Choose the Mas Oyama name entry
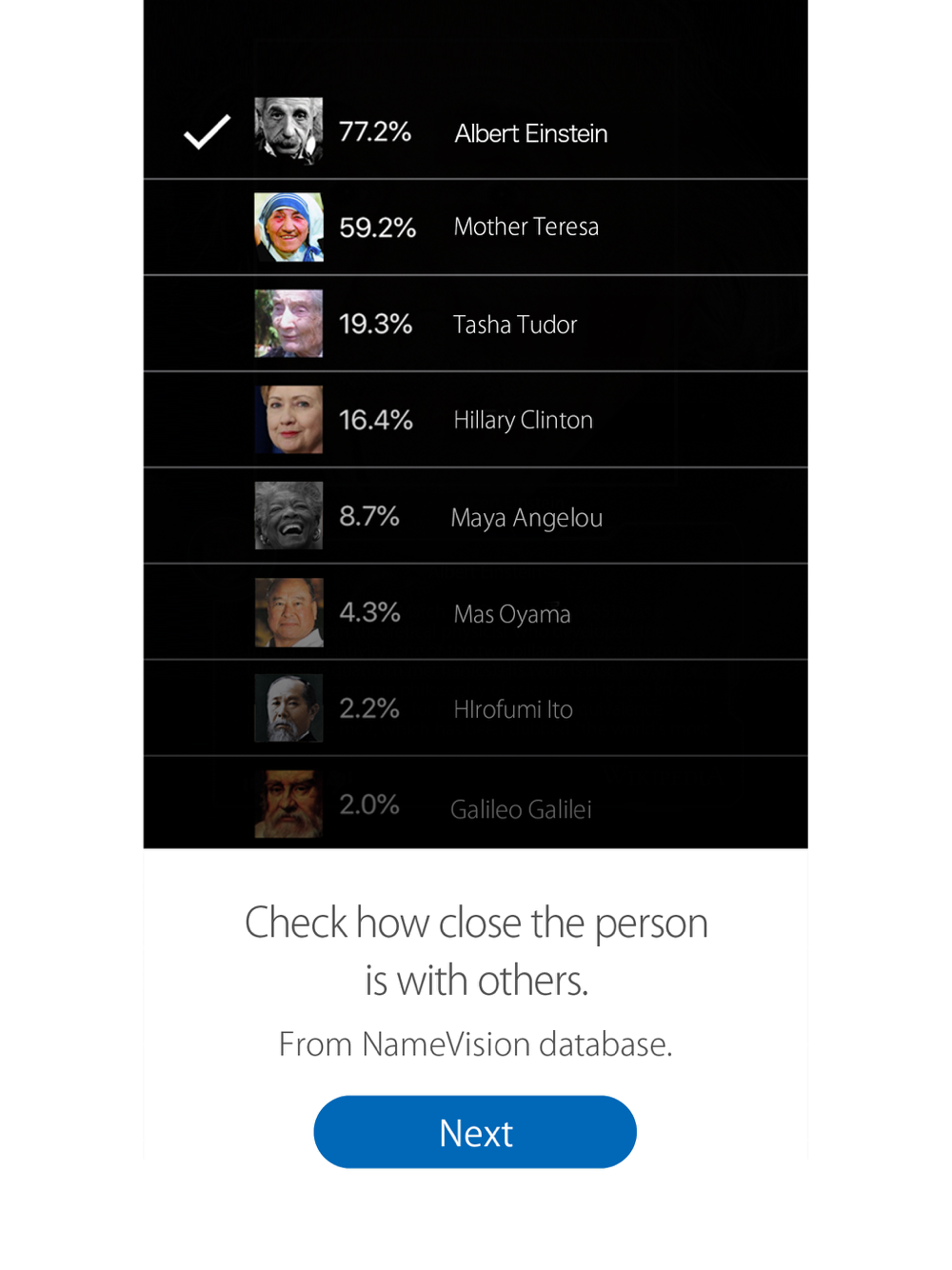Image resolution: width=952 pixels, height=1270 pixels. [x=512, y=614]
